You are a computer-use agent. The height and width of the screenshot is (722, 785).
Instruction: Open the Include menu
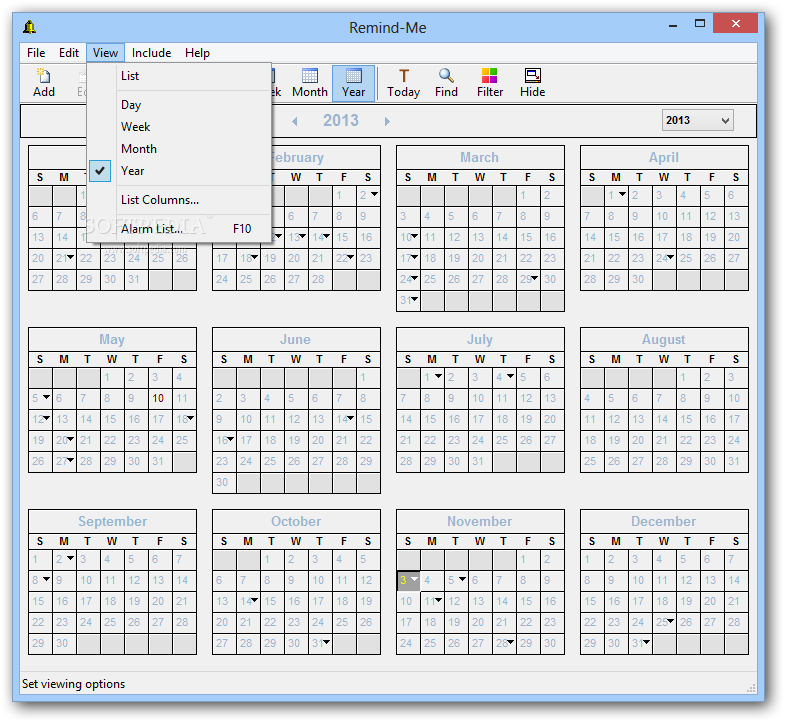(151, 53)
